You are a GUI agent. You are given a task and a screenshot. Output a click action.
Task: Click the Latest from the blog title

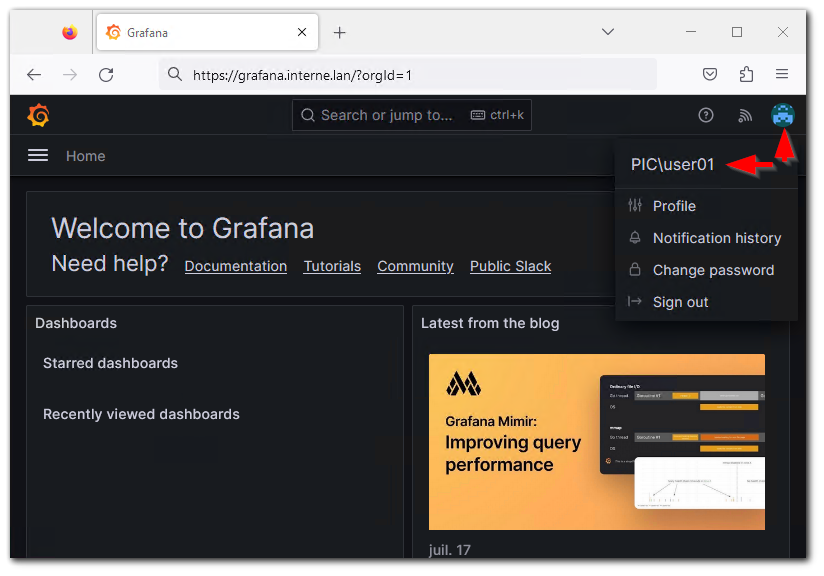[490, 323]
